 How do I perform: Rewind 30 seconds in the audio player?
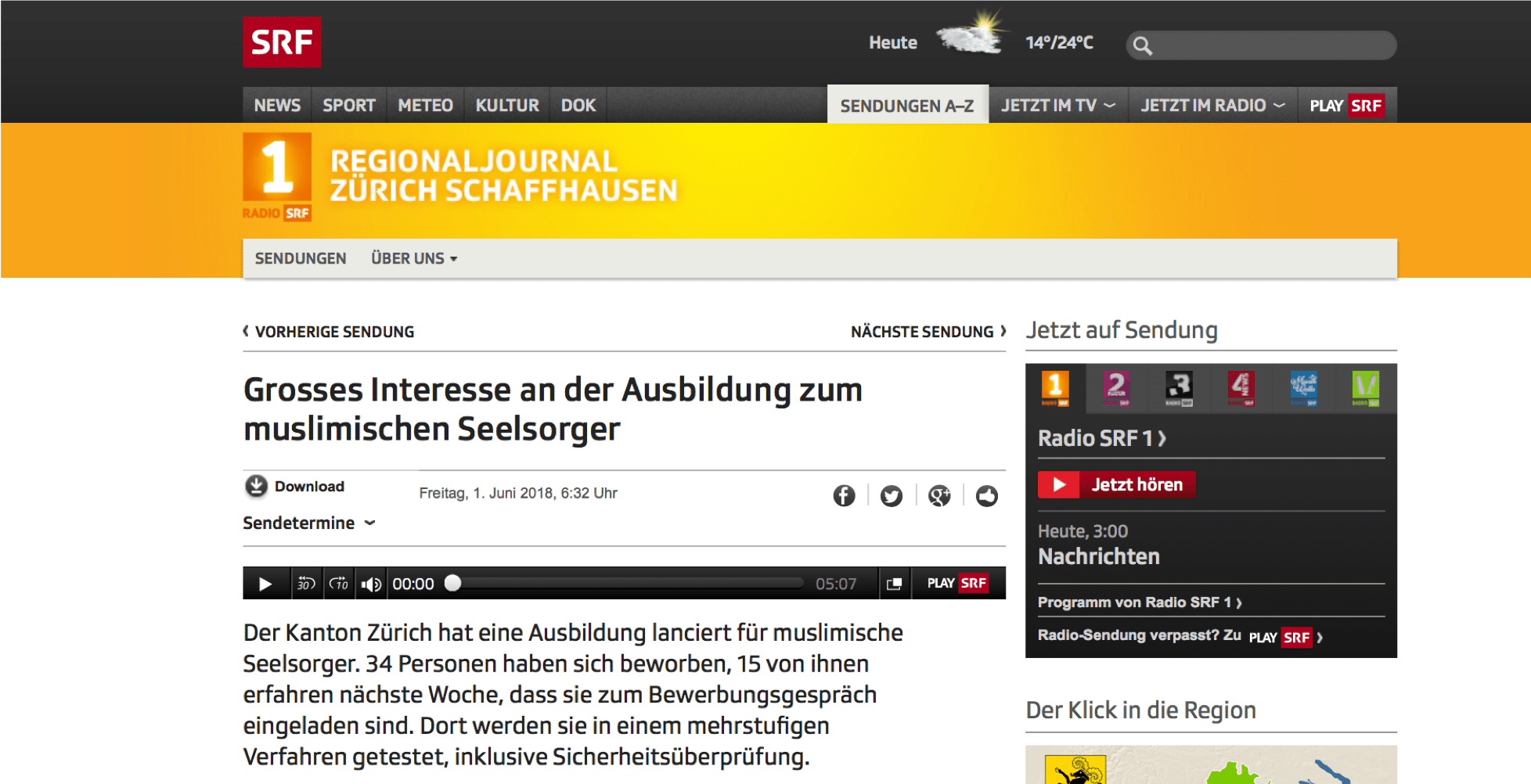coord(306,584)
